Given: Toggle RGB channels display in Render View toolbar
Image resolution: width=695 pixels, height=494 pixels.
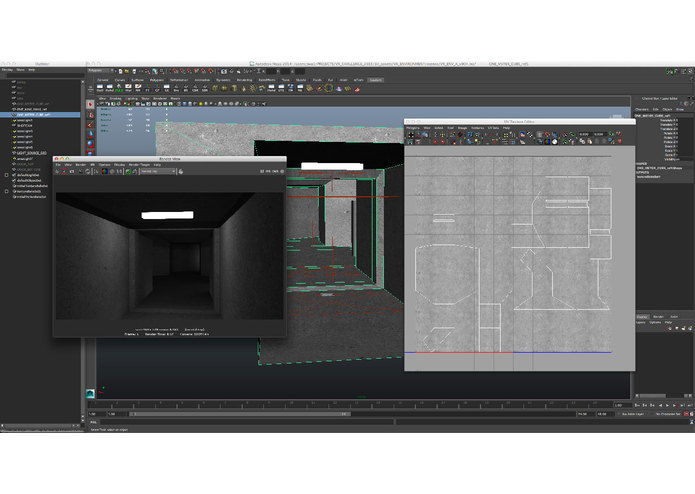Looking at the screenshot, I should point(105,171).
